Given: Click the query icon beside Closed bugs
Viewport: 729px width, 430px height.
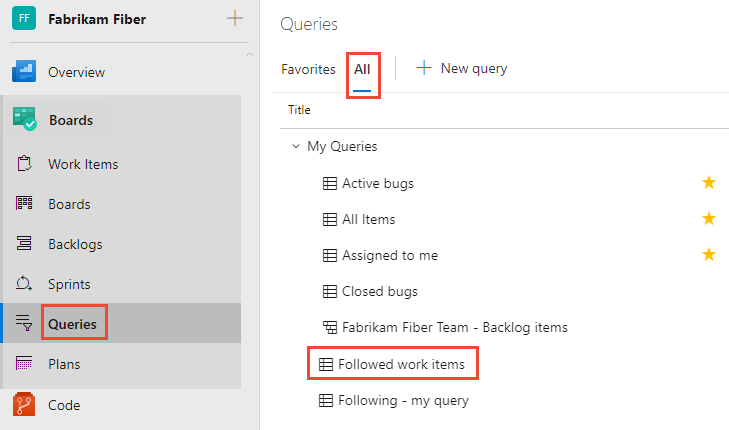Looking at the screenshot, I should 330,291.
